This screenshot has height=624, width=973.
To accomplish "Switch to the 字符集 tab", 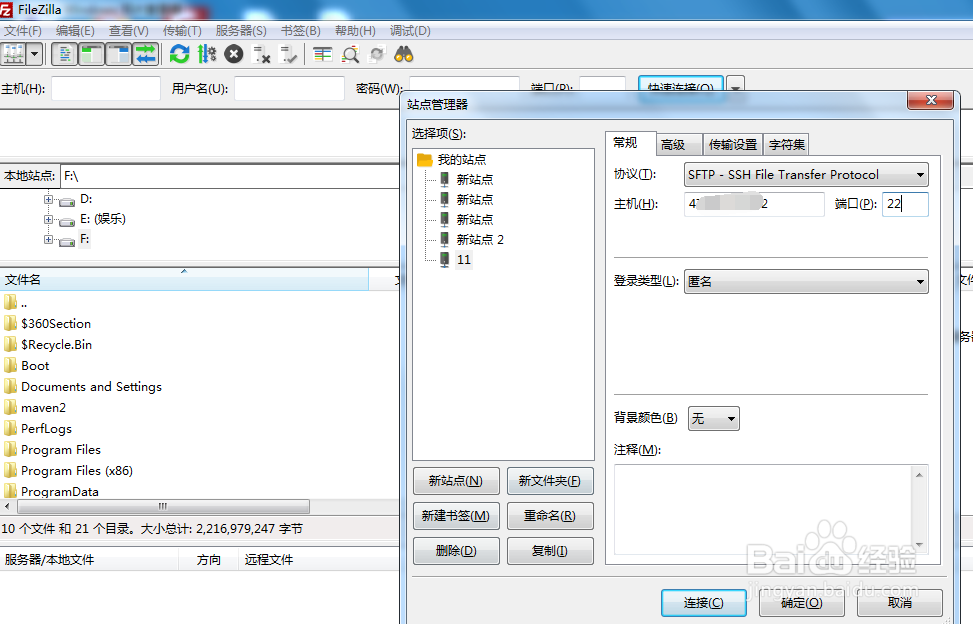I will click(x=787, y=145).
